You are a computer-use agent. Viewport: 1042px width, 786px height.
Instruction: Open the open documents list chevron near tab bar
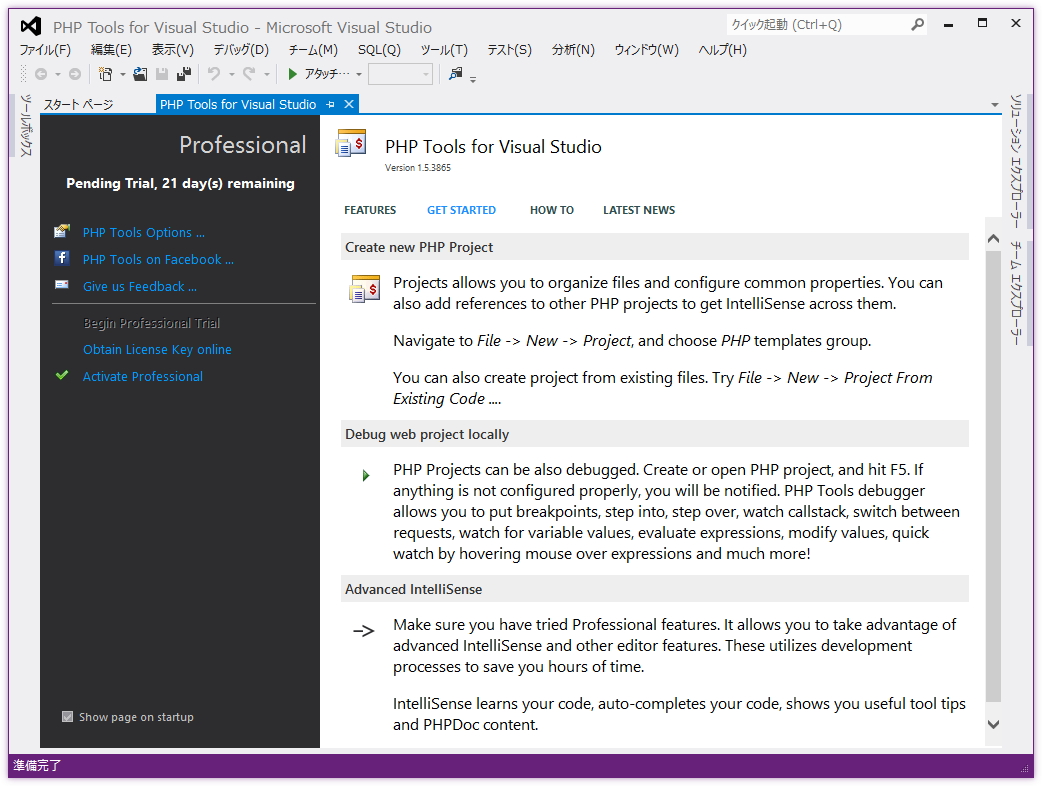pyautogui.click(x=995, y=103)
